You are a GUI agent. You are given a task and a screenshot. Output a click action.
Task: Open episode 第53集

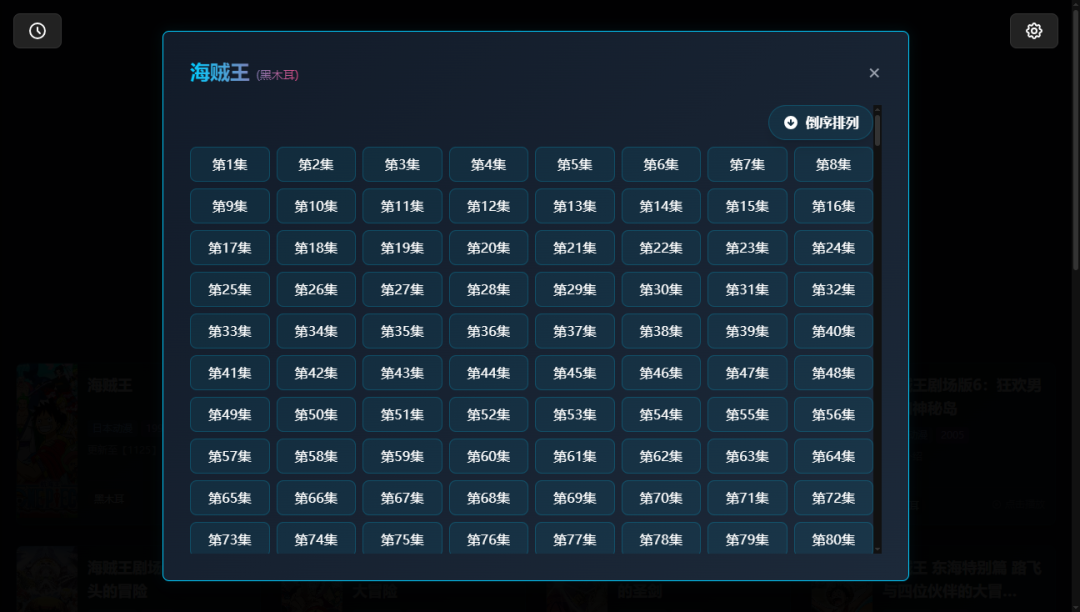[x=575, y=414]
